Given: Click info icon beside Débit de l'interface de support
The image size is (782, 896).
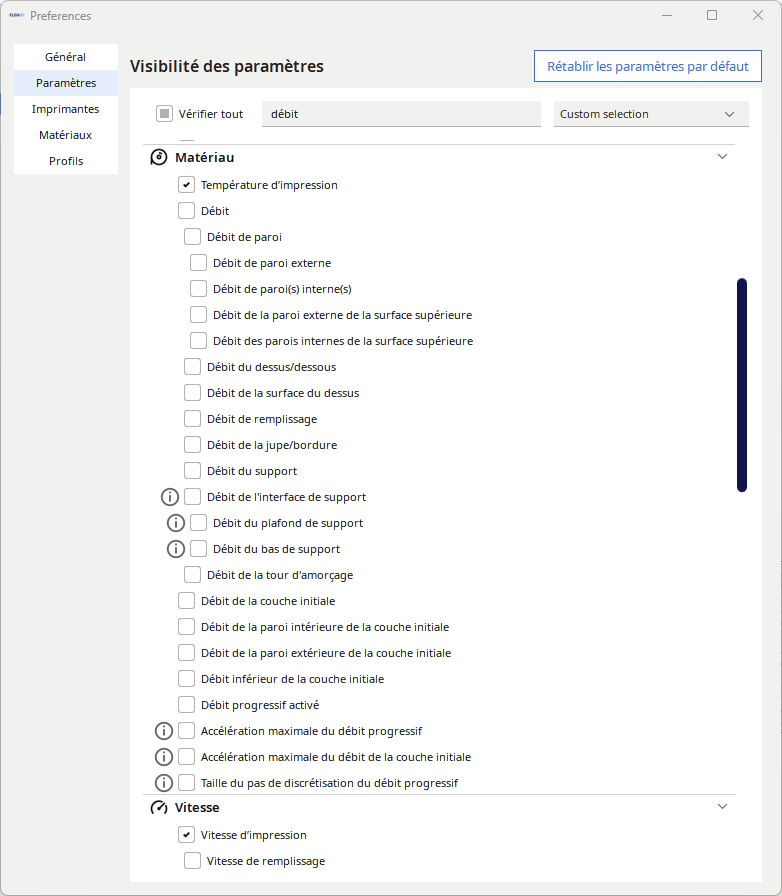Looking at the screenshot, I should click(170, 497).
